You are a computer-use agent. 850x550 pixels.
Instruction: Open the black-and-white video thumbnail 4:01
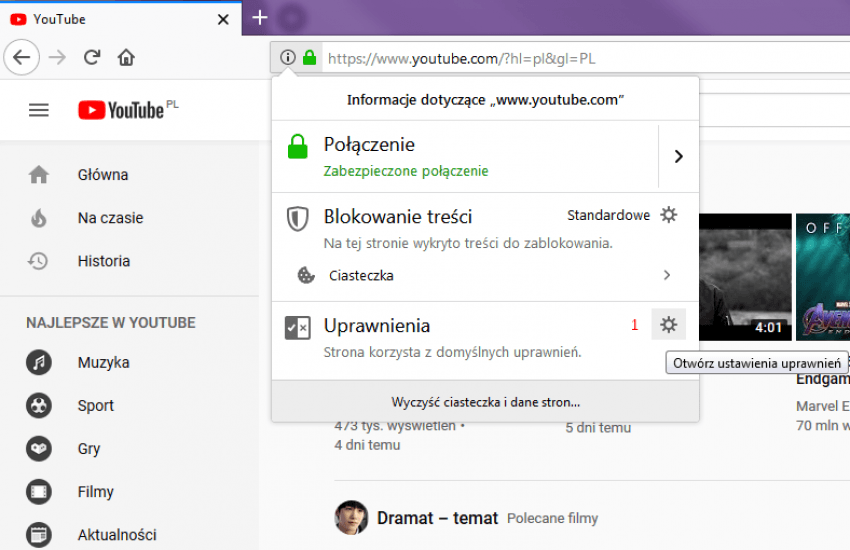tap(745, 277)
